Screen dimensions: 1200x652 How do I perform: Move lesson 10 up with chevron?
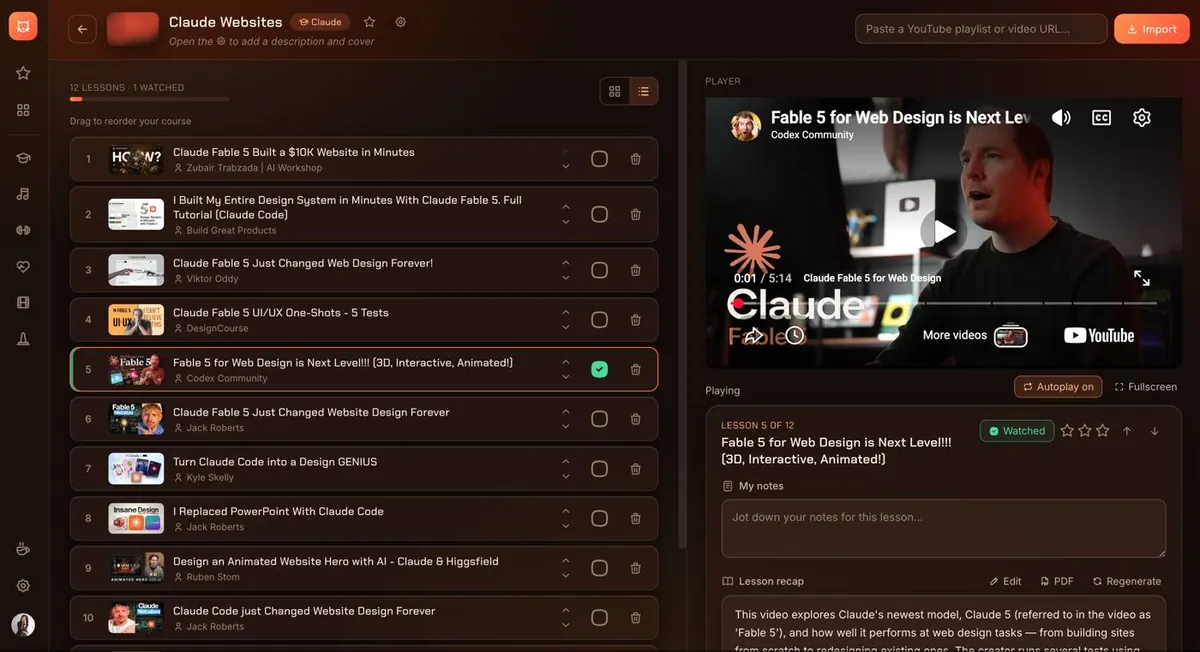tap(566, 610)
